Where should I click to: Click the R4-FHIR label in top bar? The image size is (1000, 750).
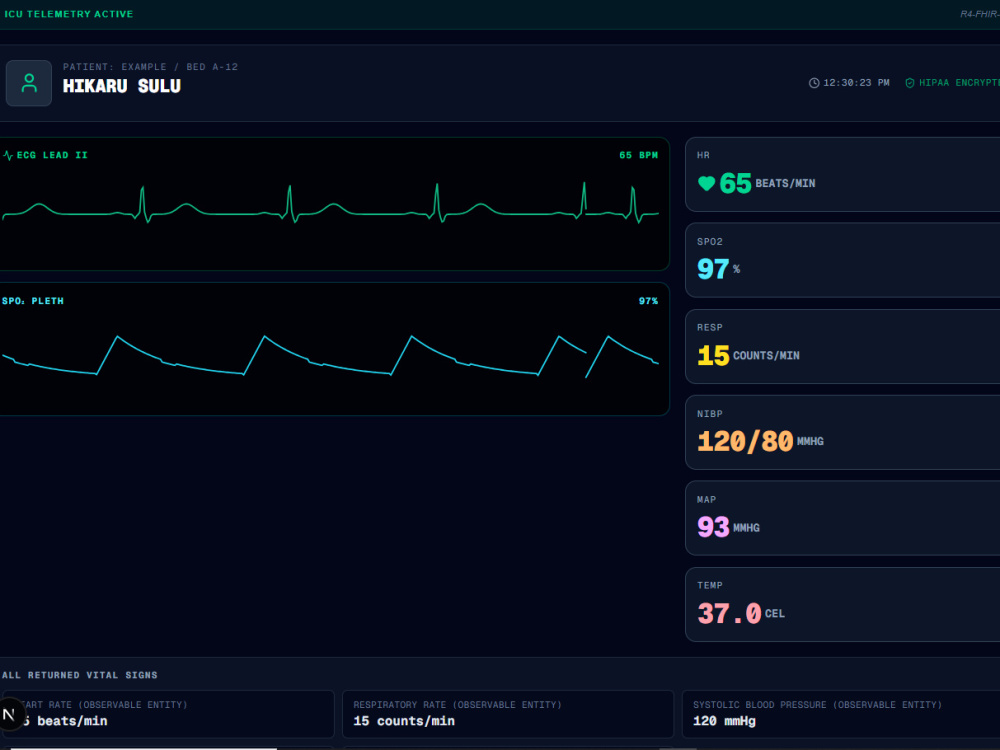click(x=980, y=14)
